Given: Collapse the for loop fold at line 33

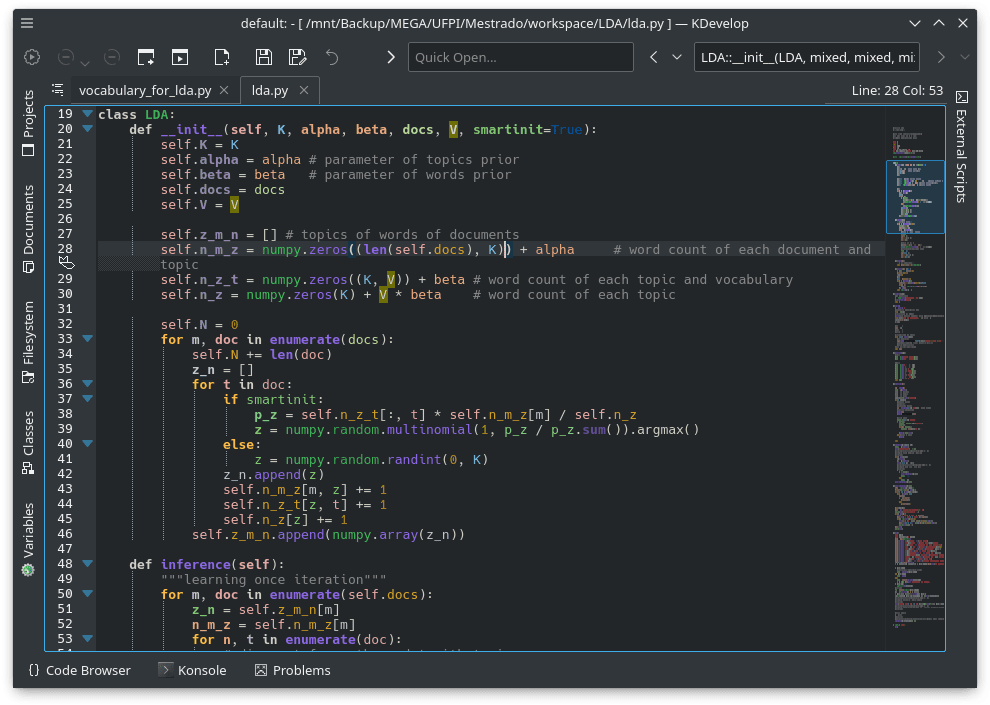Looking at the screenshot, I should point(87,339).
